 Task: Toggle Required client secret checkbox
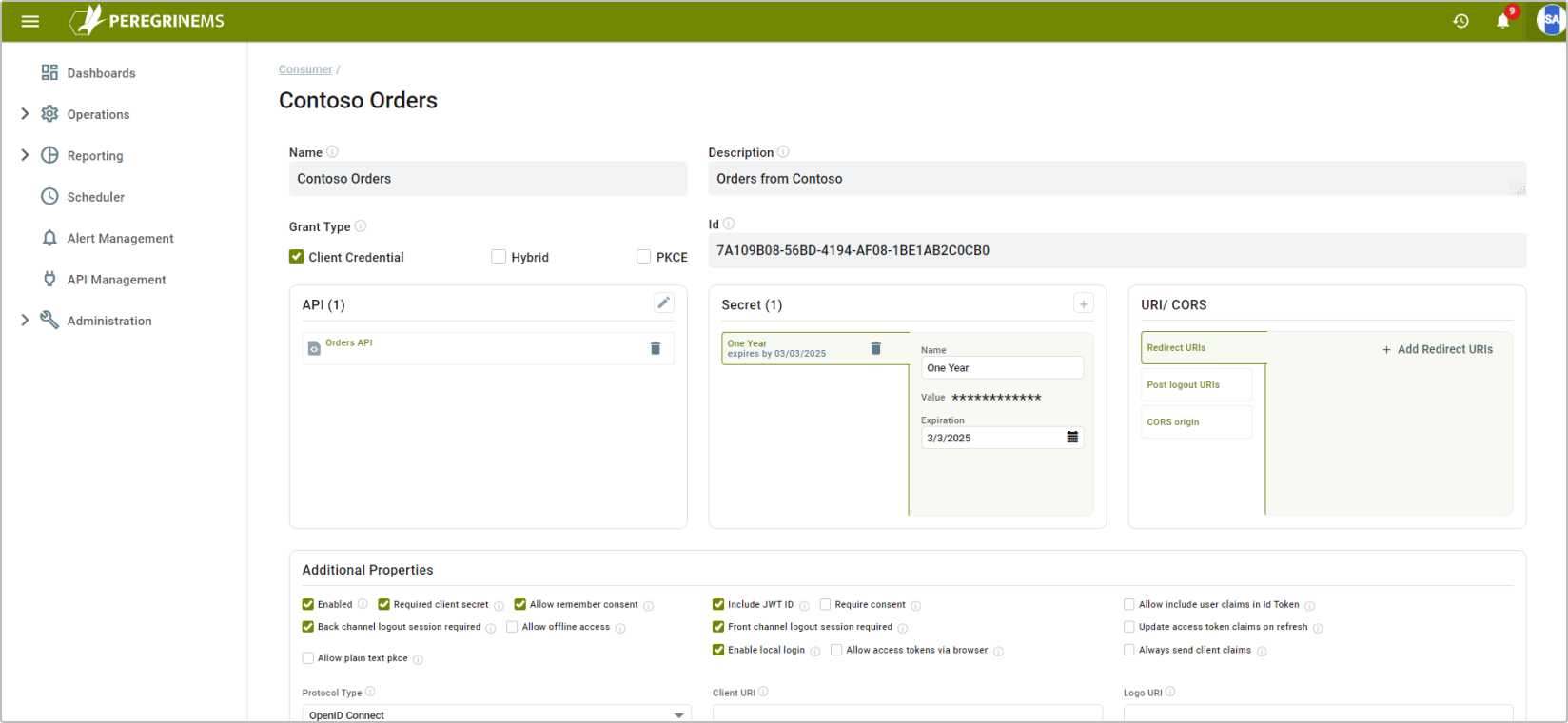coord(384,604)
